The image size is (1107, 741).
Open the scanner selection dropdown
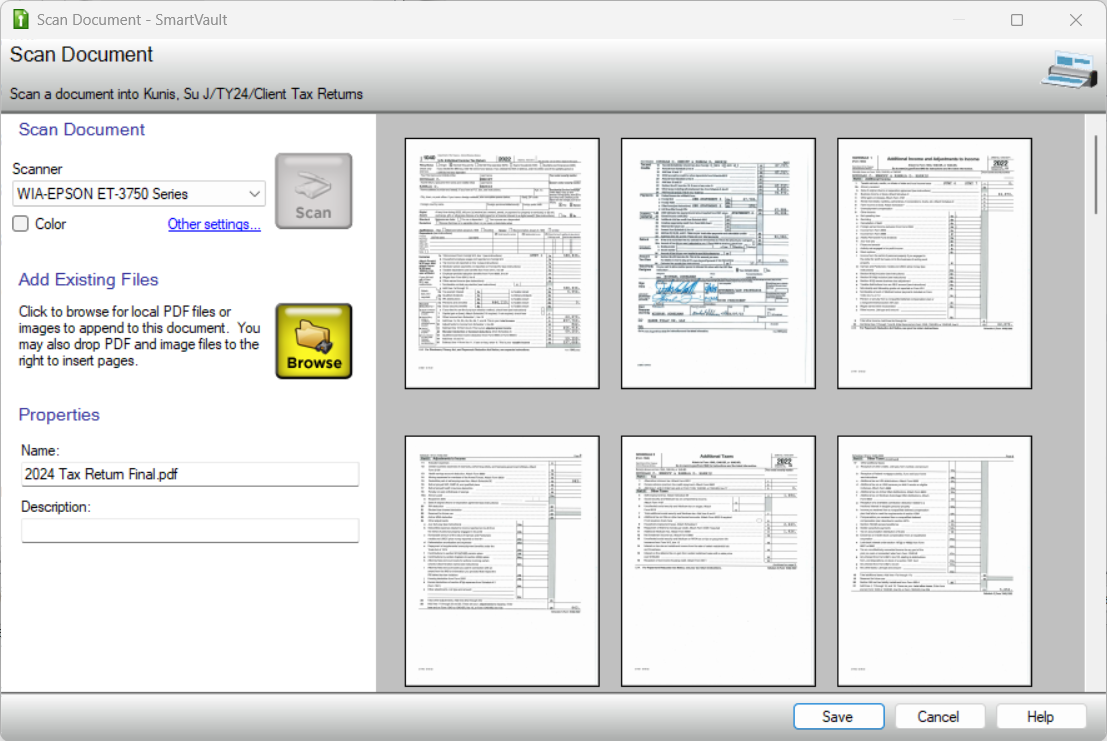tap(253, 194)
